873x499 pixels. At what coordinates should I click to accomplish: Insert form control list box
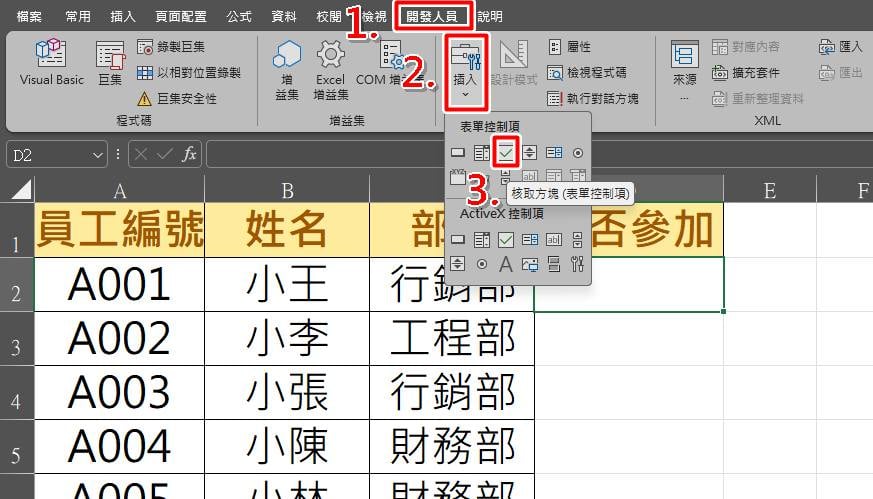tap(553, 153)
